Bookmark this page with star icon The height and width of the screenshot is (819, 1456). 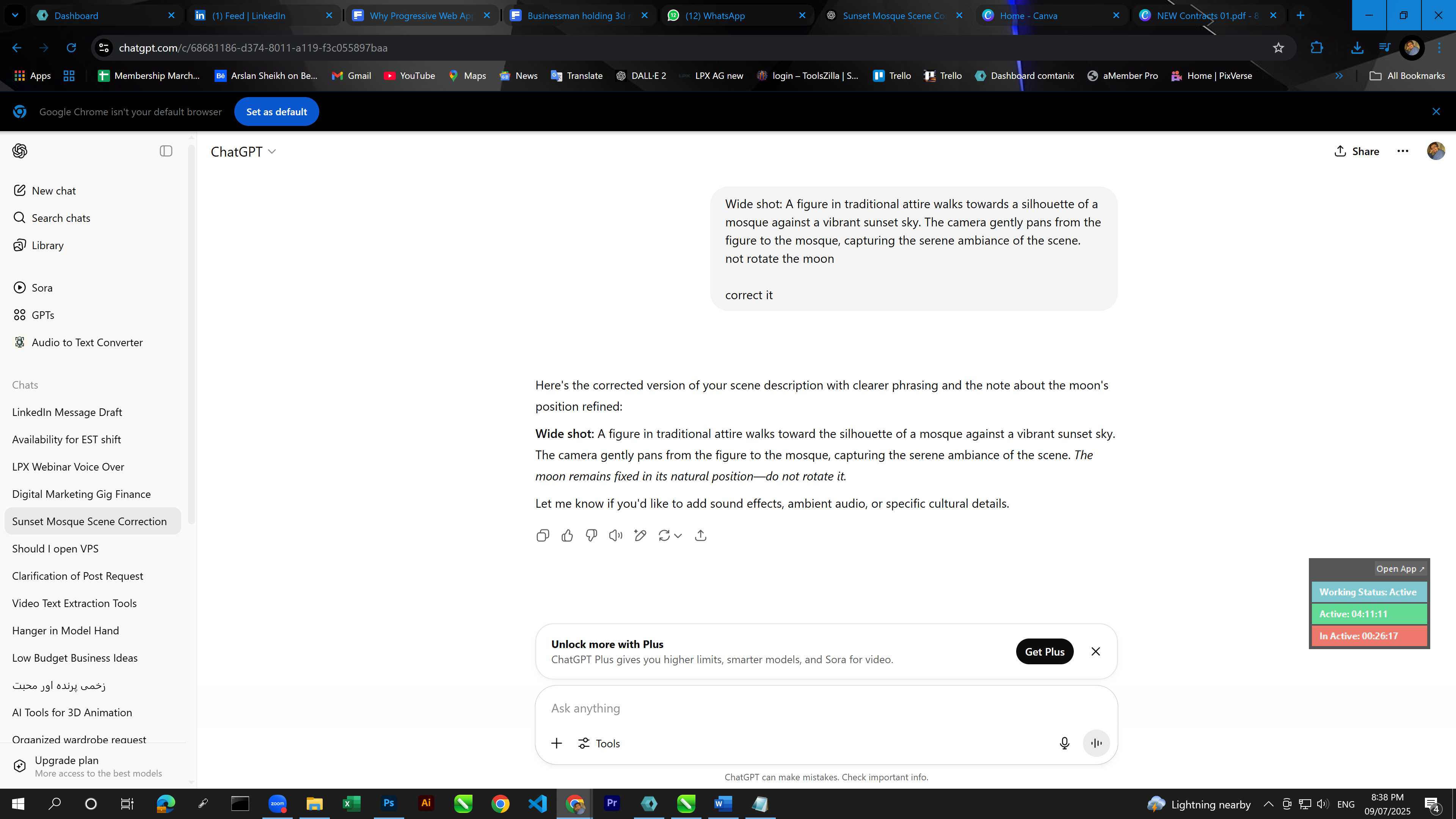click(x=1279, y=48)
